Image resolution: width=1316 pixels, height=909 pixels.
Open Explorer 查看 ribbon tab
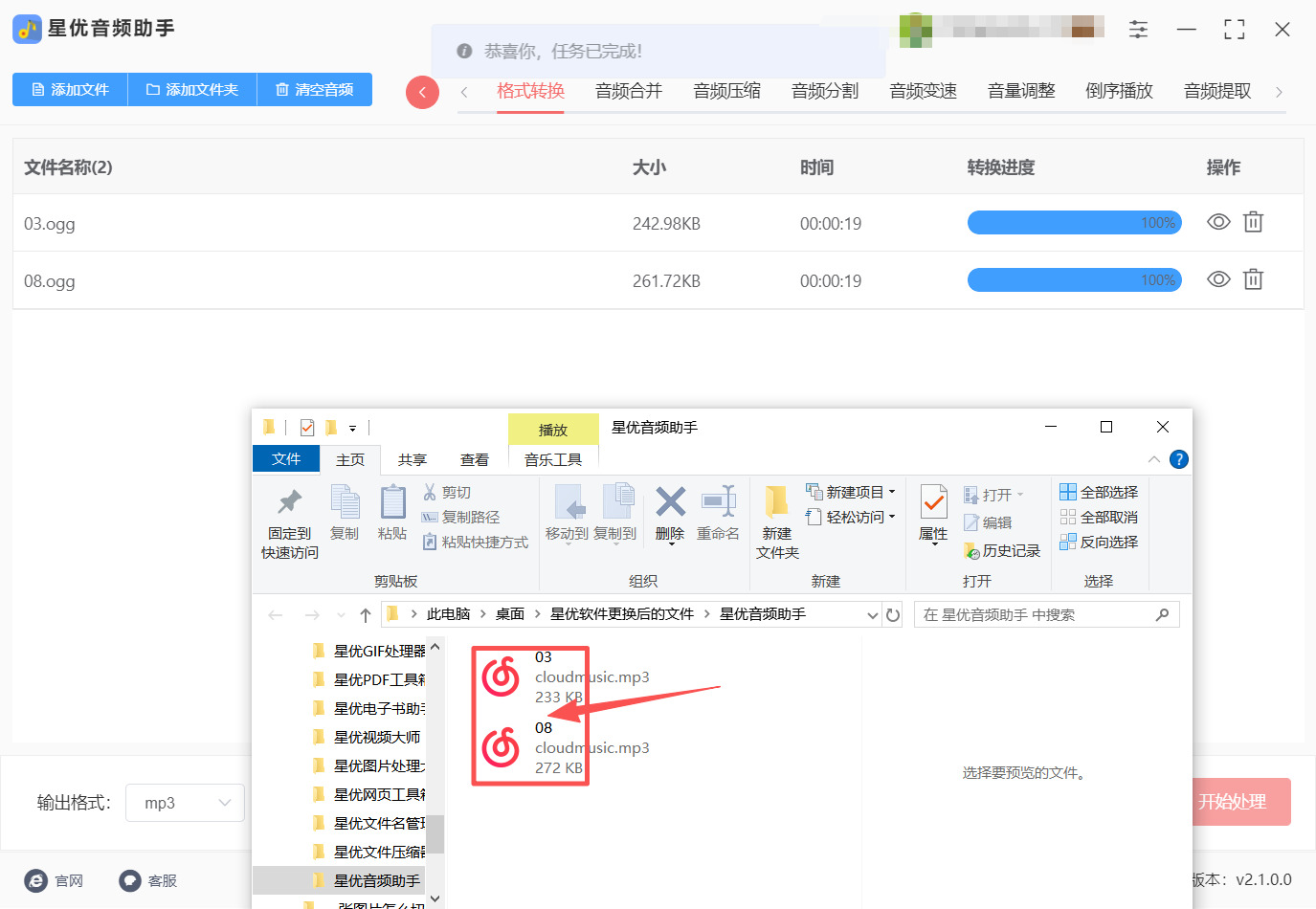click(475, 460)
